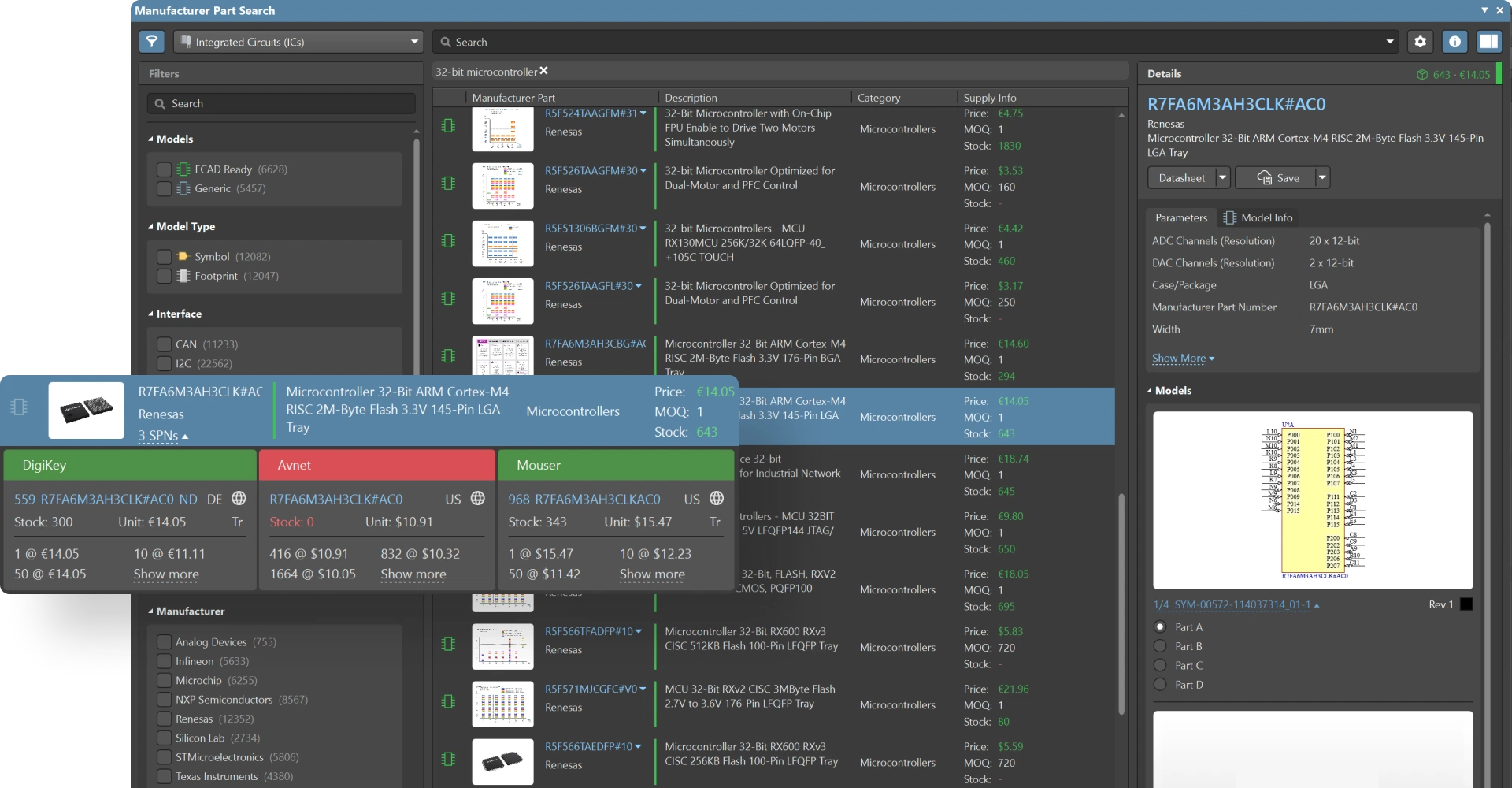
Task: Click the cube supply icon in Details header
Action: pos(1421,75)
